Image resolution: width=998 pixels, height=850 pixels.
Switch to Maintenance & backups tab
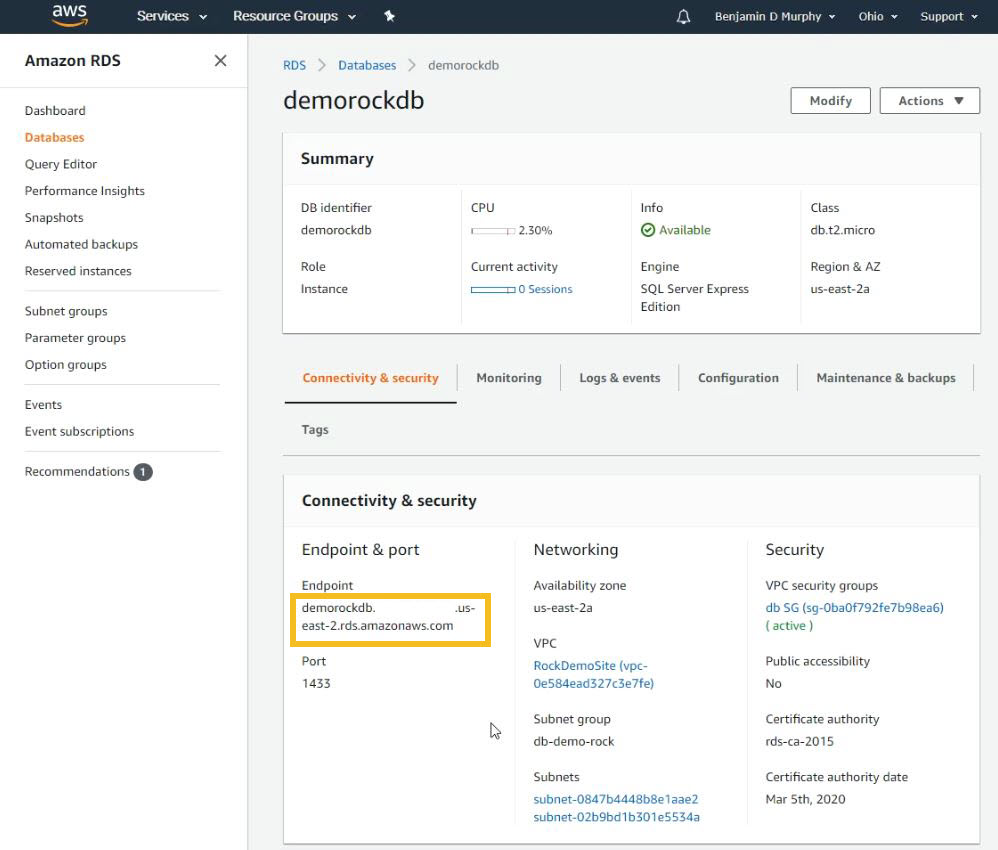(x=885, y=378)
